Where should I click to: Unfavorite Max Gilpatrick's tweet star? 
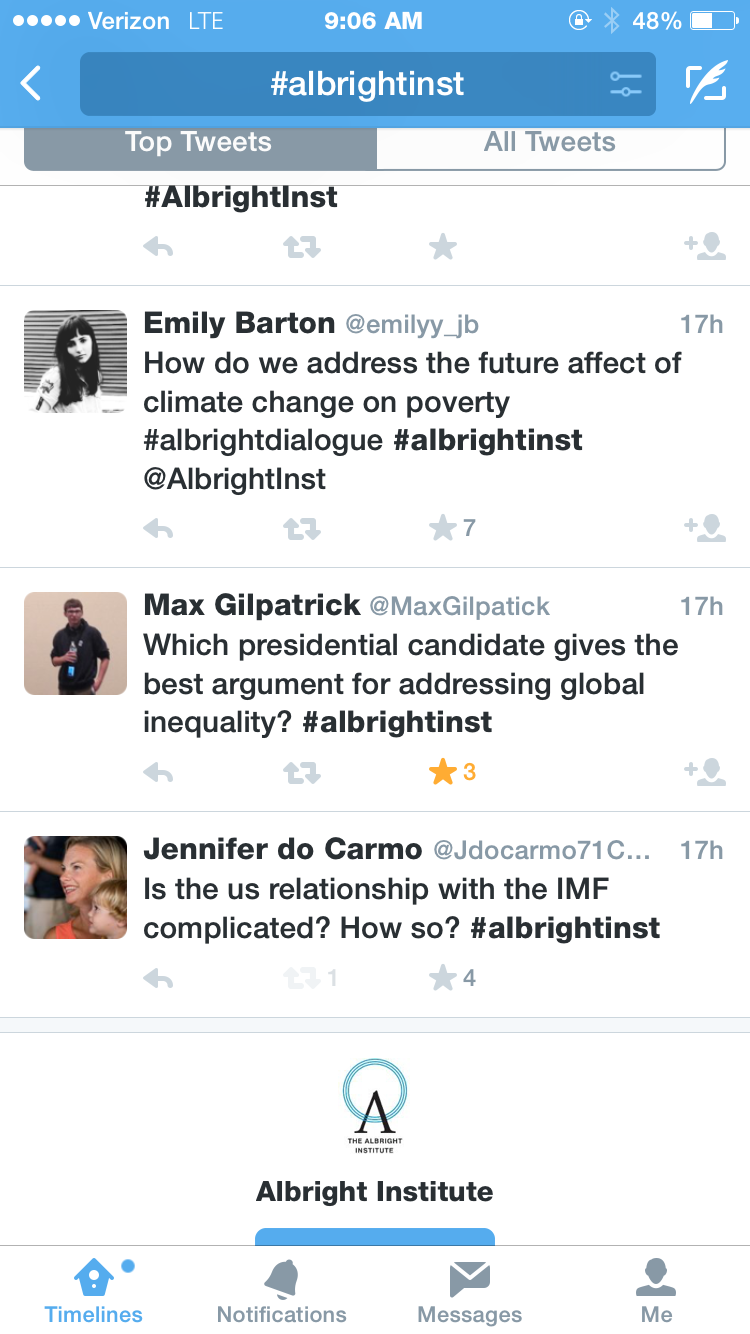click(x=443, y=772)
